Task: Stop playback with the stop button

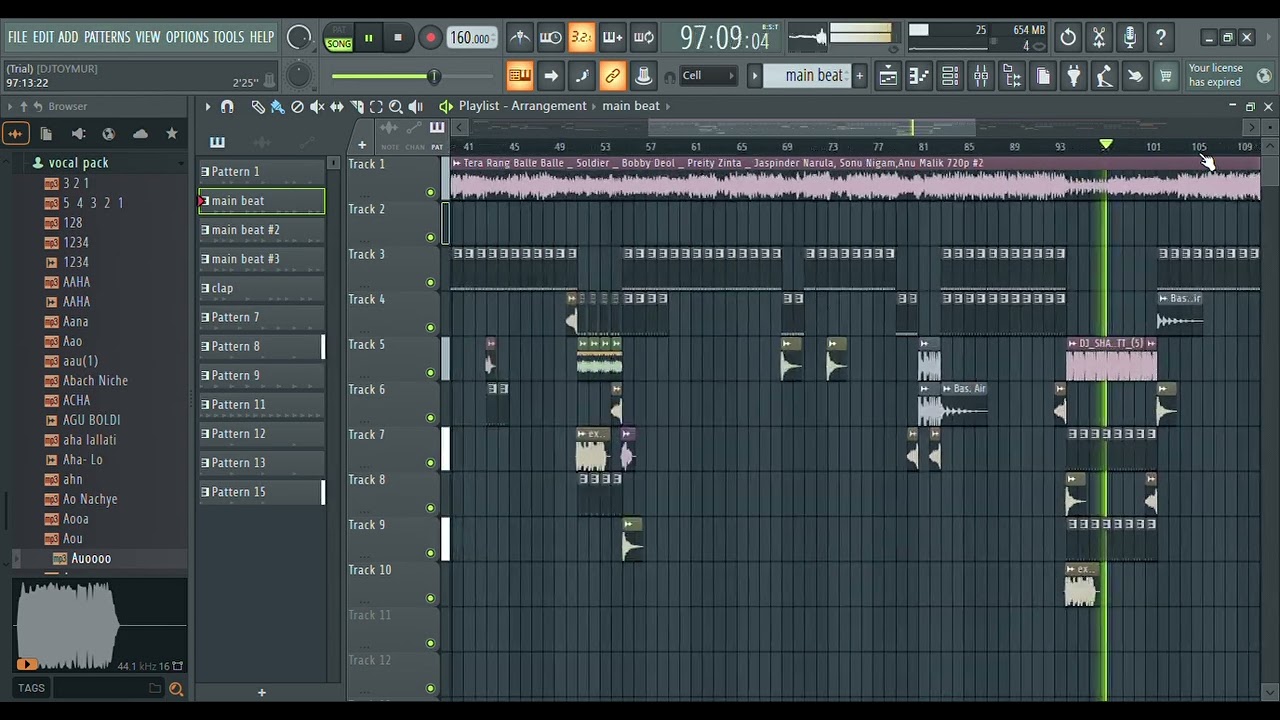Action: tap(398, 38)
